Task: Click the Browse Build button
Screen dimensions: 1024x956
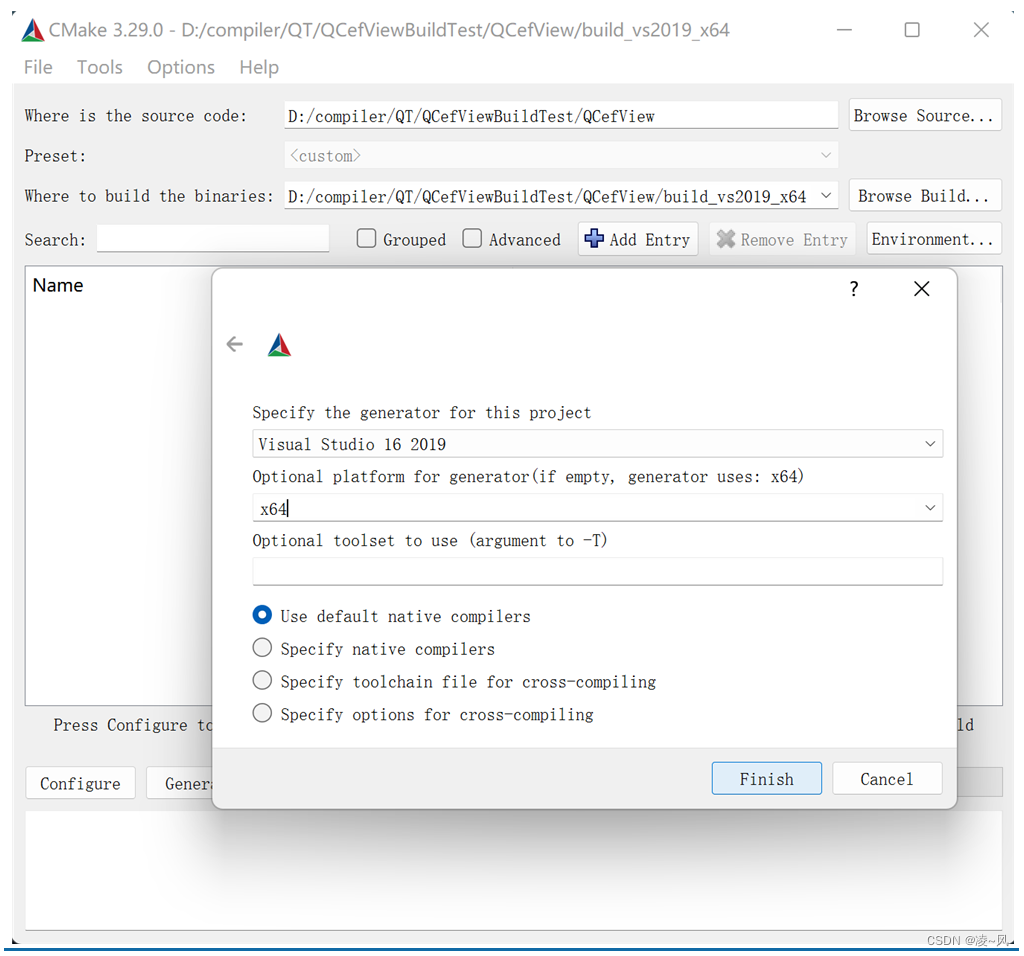Action: tap(925, 195)
